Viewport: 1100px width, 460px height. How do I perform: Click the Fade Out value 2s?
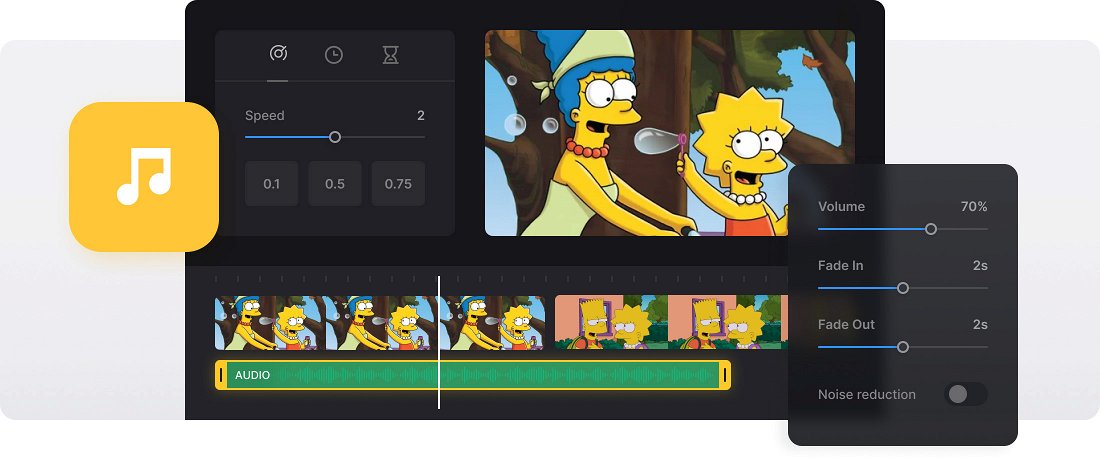(980, 325)
